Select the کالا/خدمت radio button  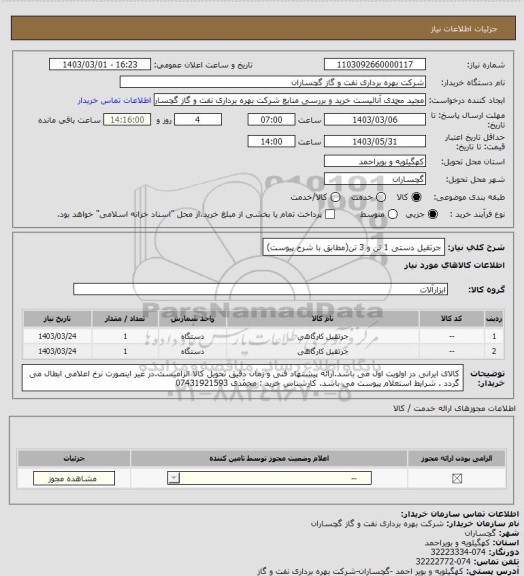click(335, 197)
